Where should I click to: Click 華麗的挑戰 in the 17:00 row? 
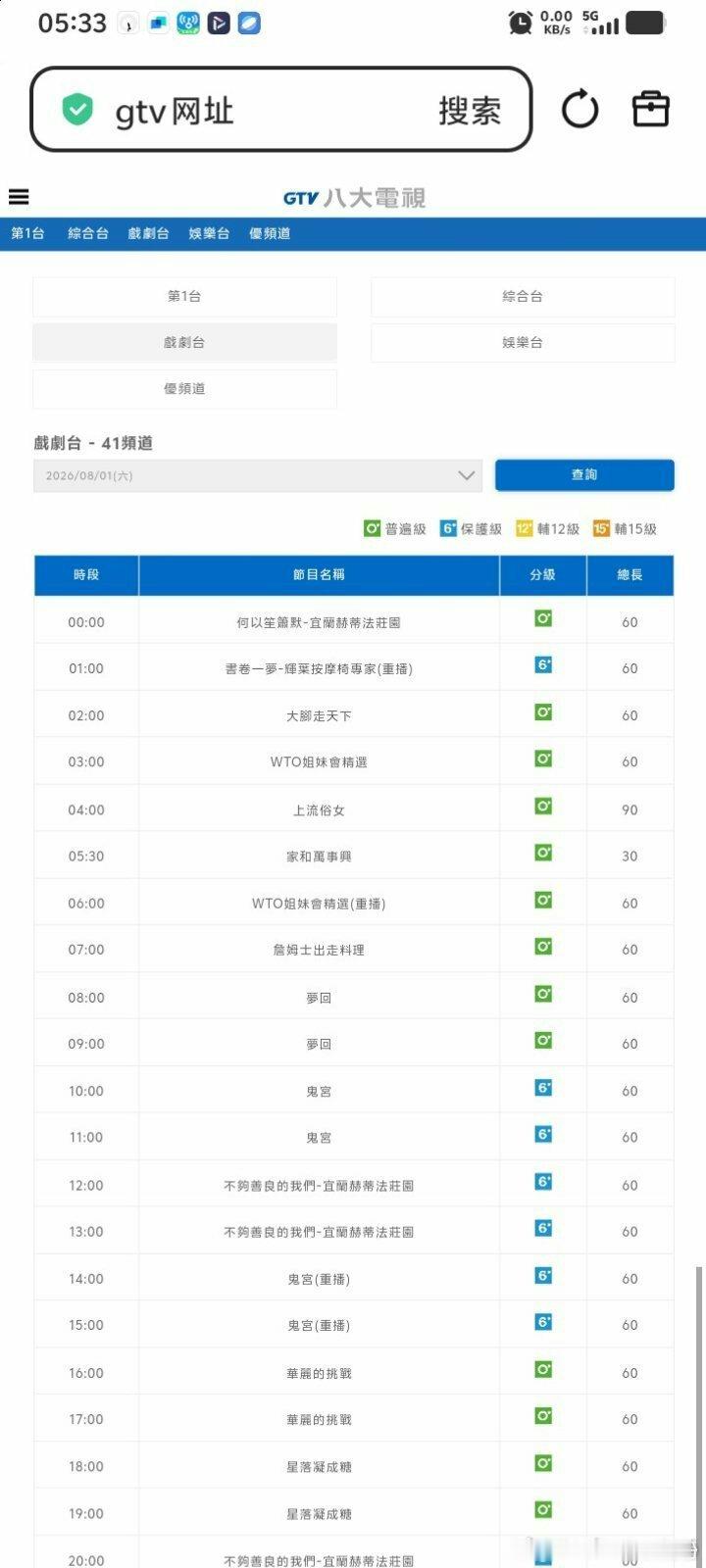tap(319, 1419)
